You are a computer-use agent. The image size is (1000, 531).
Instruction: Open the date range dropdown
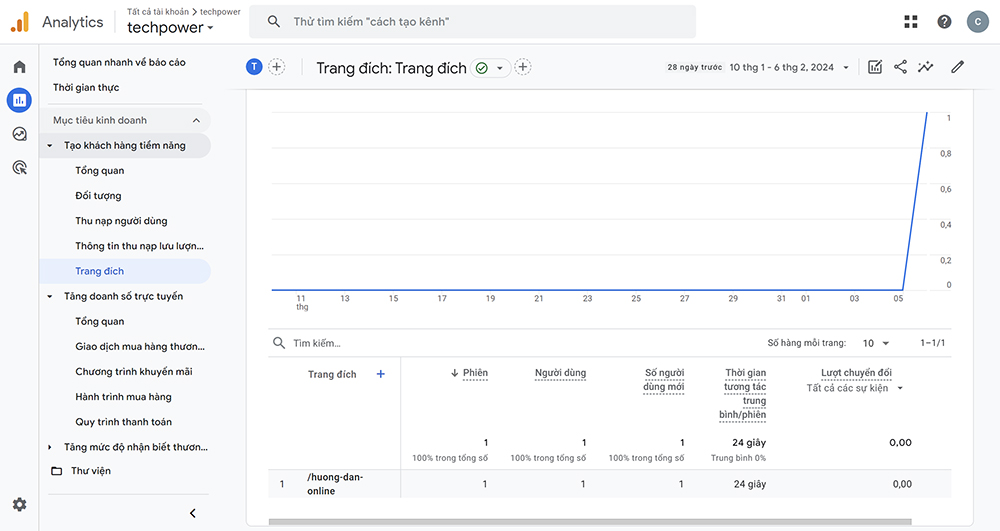click(x=788, y=68)
